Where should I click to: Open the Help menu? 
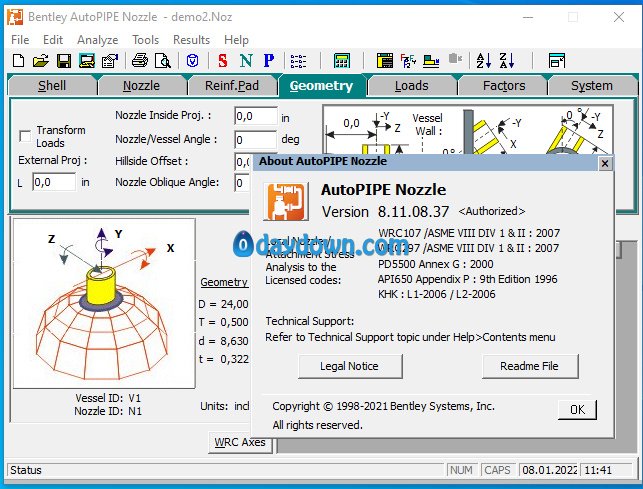click(236, 40)
